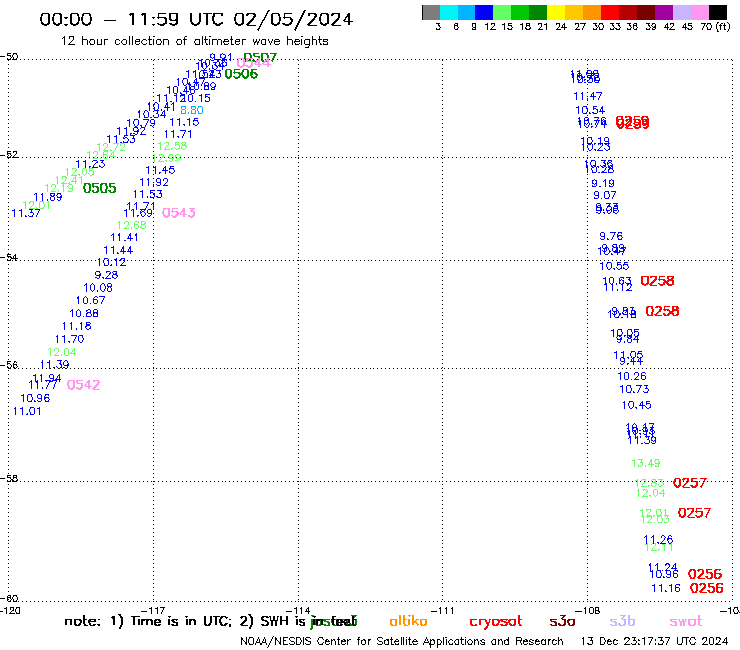The image size is (740, 650).
Task: Click the wave height value 10.08
Action: pyautogui.click(x=98, y=287)
